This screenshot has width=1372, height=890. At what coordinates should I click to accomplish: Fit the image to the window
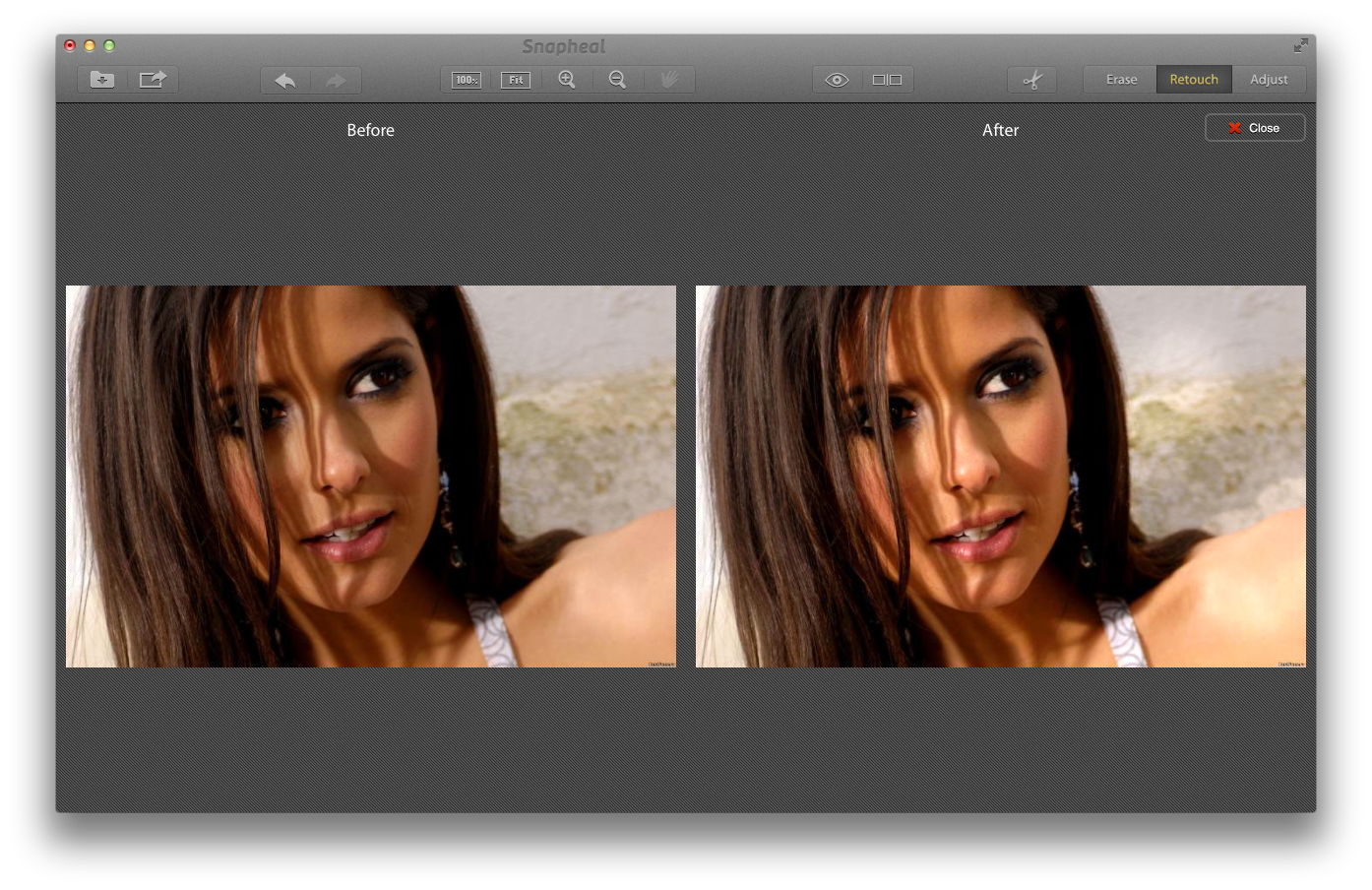[x=516, y=80]
